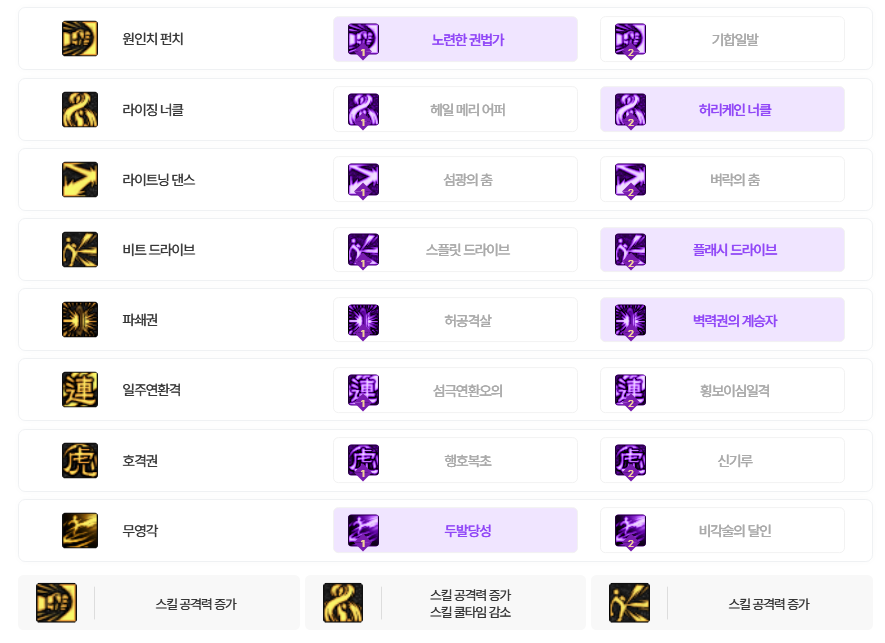Image resolution: width=885 pixels, height=643 pixels.
Task: Click the 호격권 skill icon
Action: click(x=80, y=460)
